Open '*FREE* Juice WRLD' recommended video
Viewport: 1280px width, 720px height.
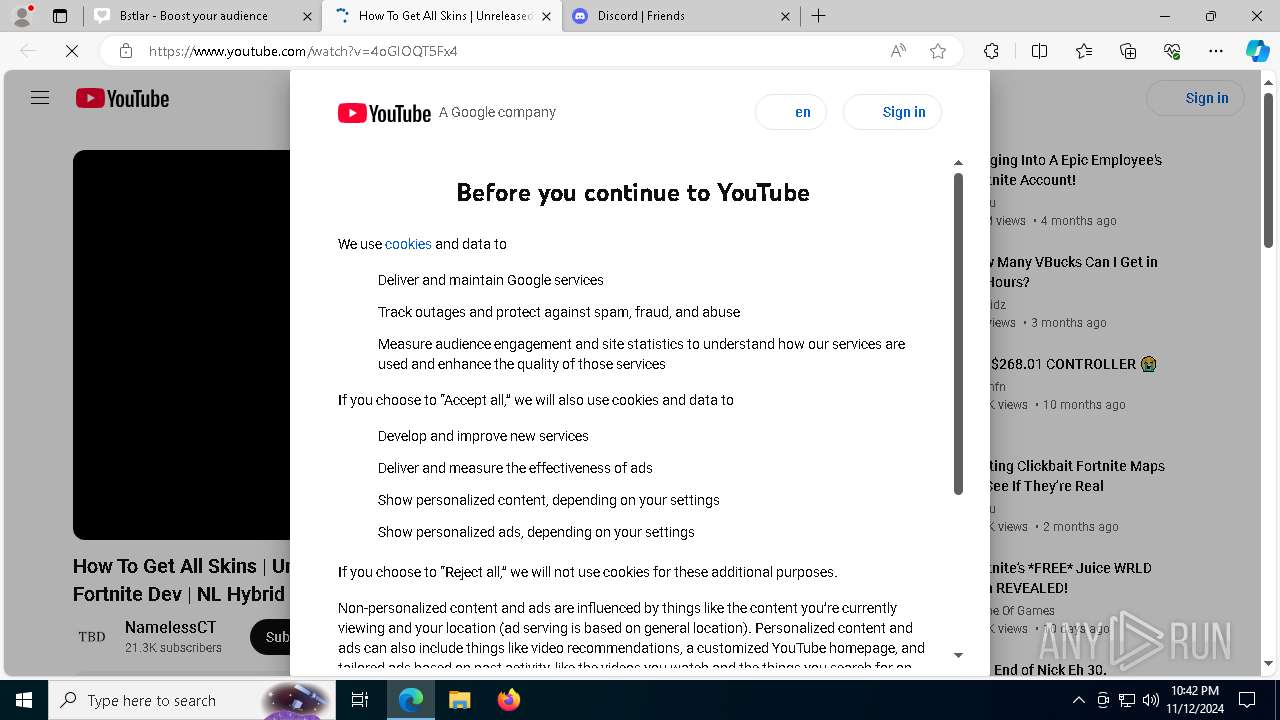(1070, 578)
